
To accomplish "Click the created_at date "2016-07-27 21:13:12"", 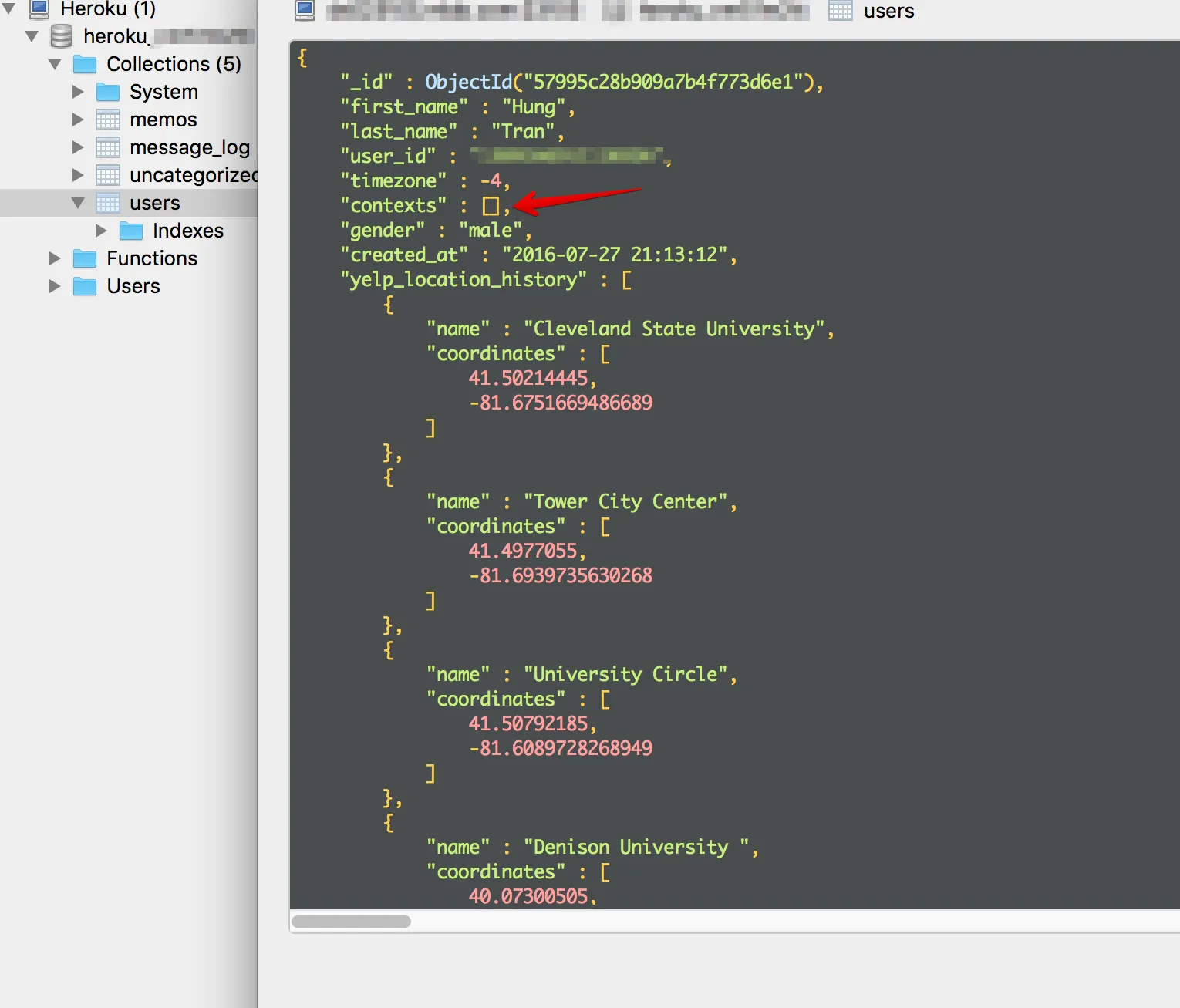I will [x=614, y=255].
